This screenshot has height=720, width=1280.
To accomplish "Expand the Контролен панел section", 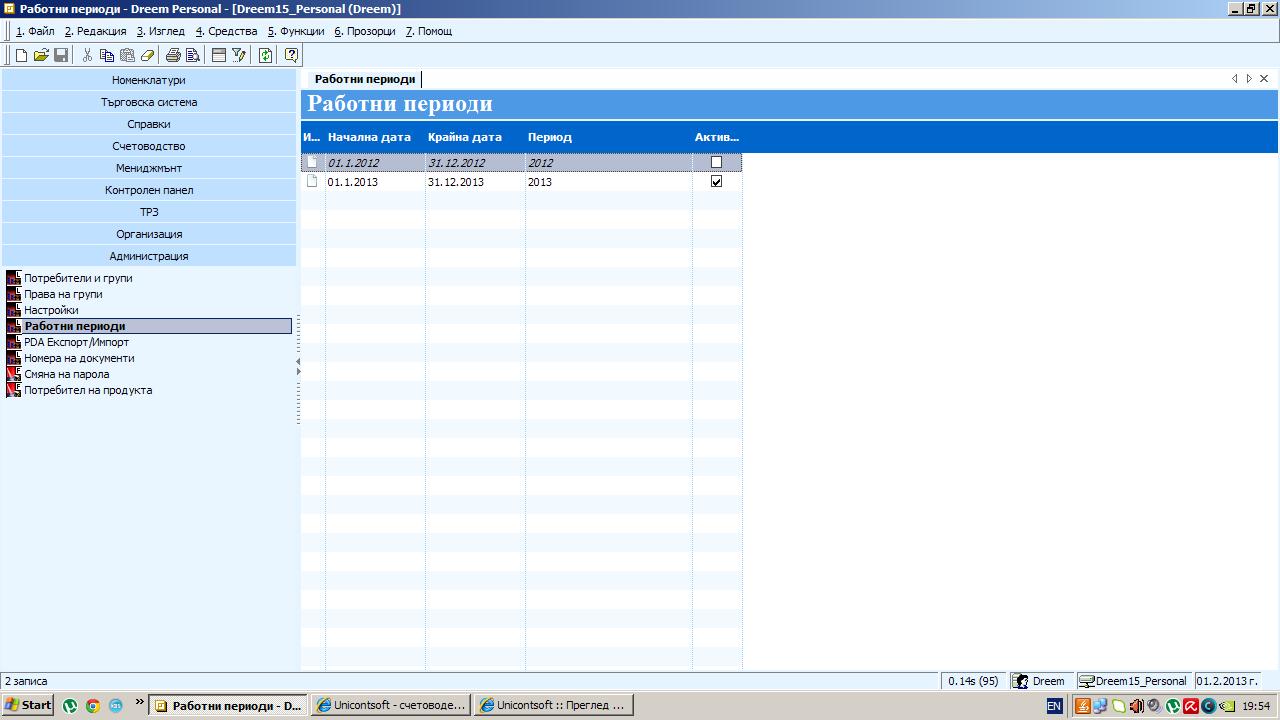I will pyautogui.click(x=149, y=190).
